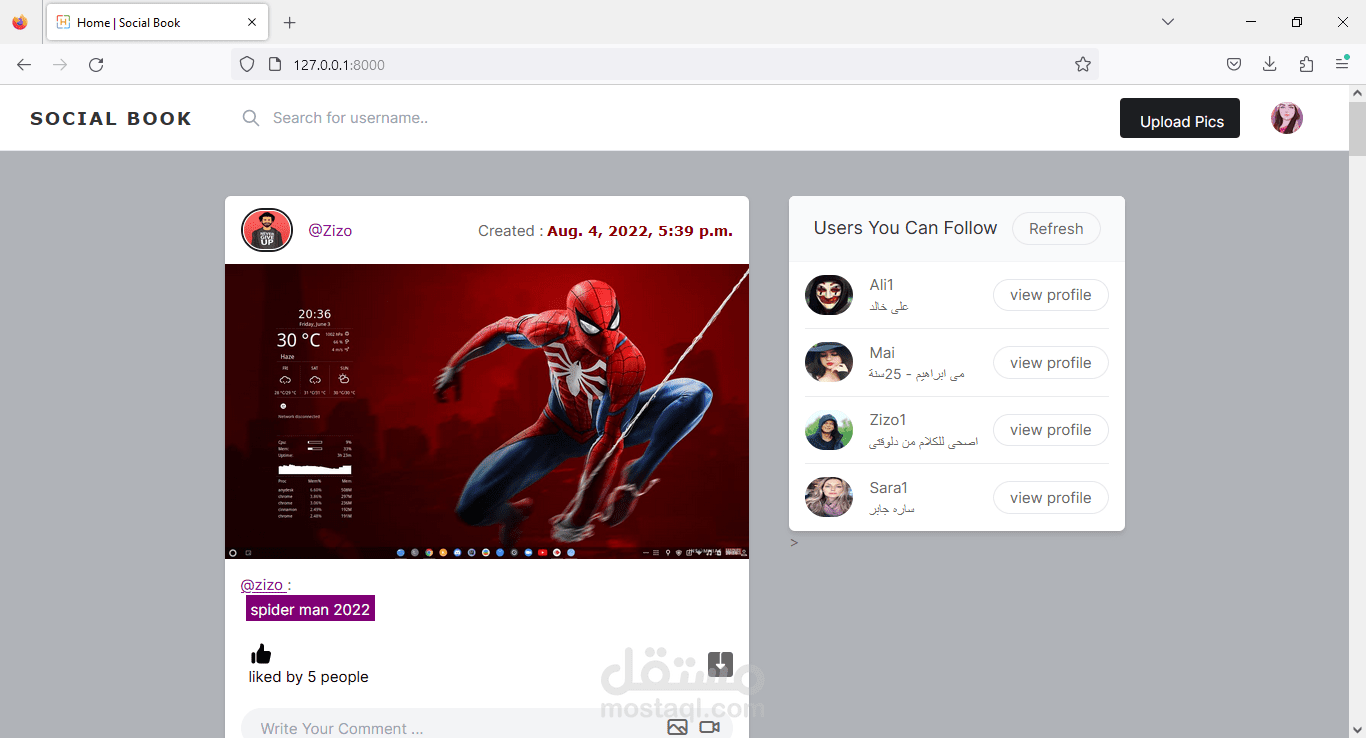Open the Firefox downloads icon
This screenshot has height=738, width=1366.
pyautogui.click(x=1269, y=64)
